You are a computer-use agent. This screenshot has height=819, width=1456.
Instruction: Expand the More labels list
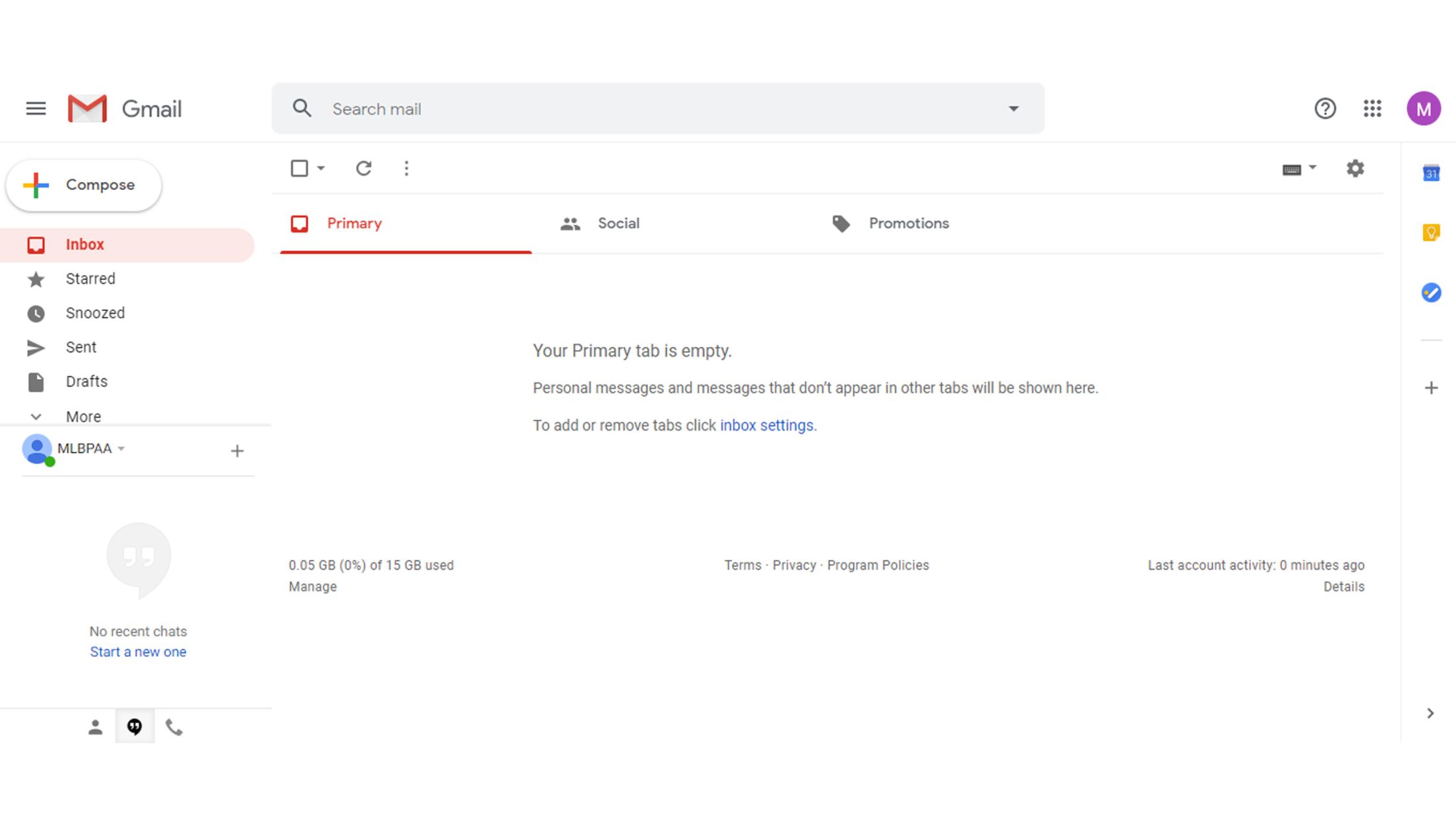tap(82, 416)
